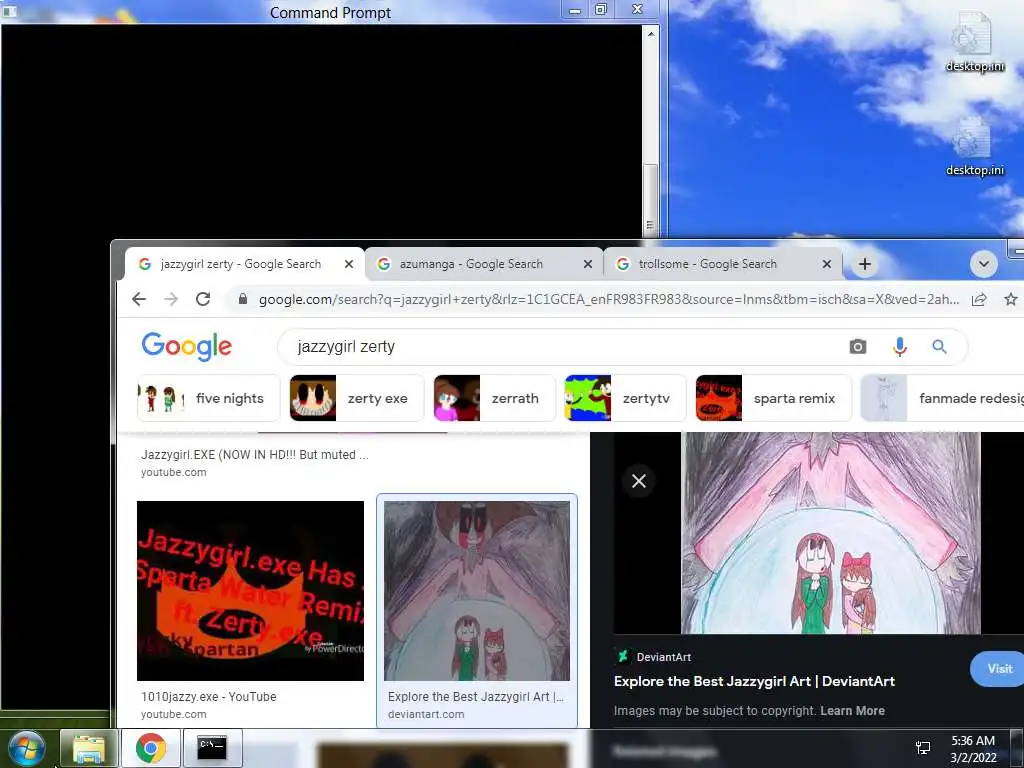Screen dimensions: 1024x768
Task: Select the upper desktop.ini desktop icon
Action: click(974, 41)
